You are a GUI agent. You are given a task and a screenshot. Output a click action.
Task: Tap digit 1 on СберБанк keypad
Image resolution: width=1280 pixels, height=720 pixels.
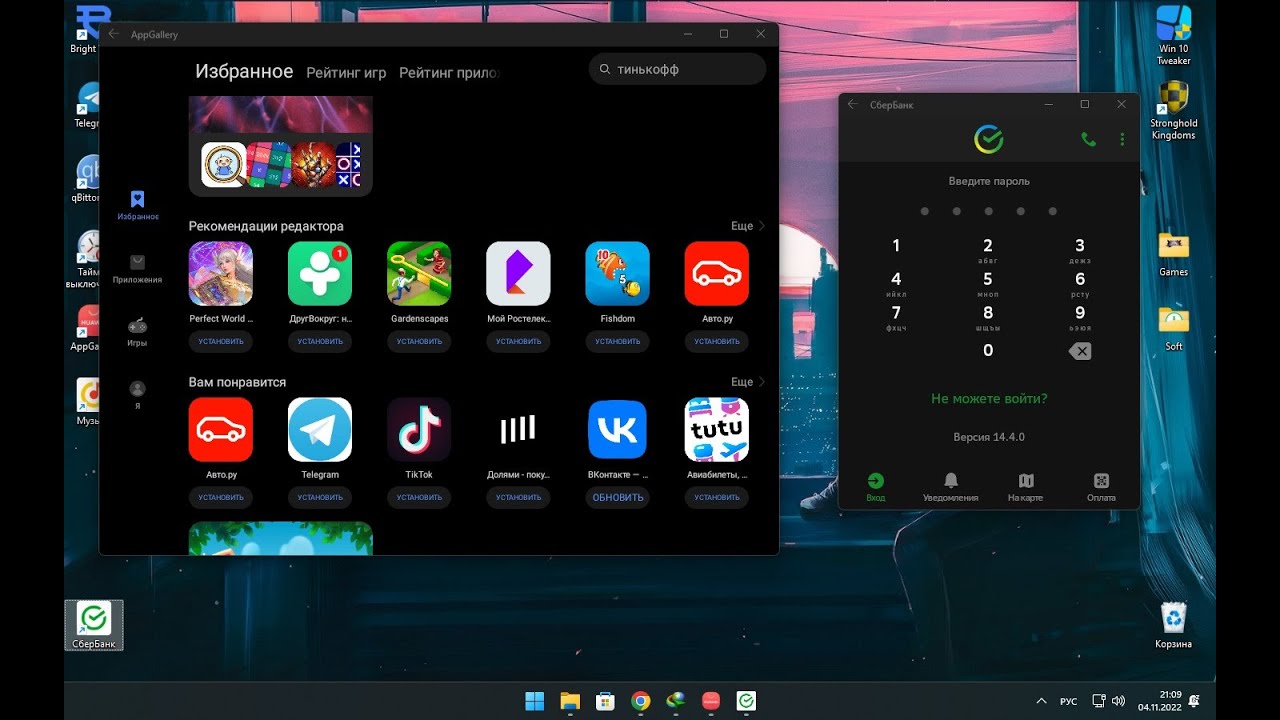point(896,246)
